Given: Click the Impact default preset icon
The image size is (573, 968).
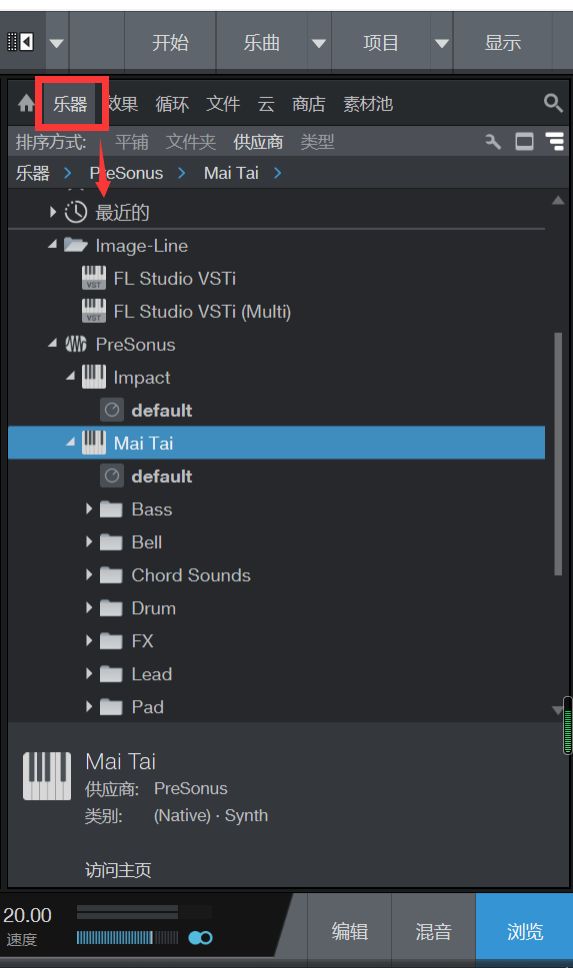Looking at the screenshot, I should tap(112, 410).
